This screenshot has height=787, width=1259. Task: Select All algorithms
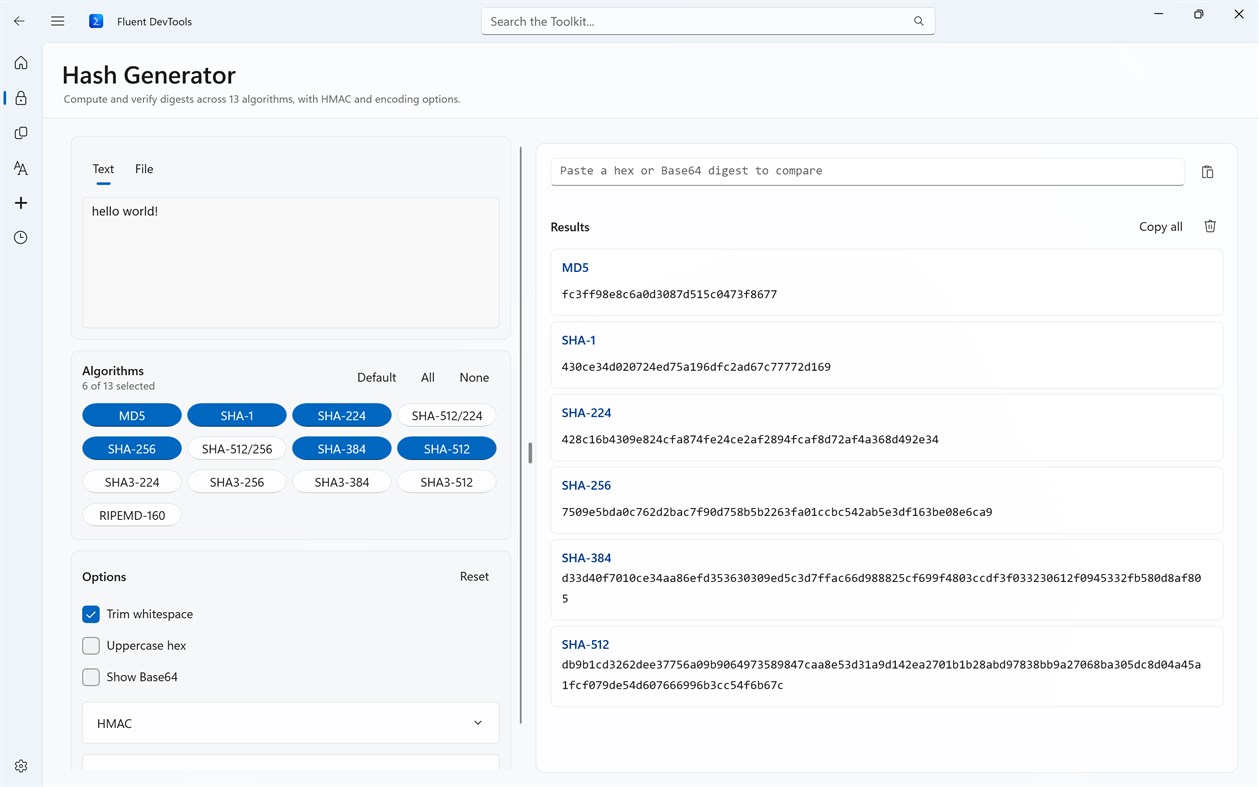428,378
